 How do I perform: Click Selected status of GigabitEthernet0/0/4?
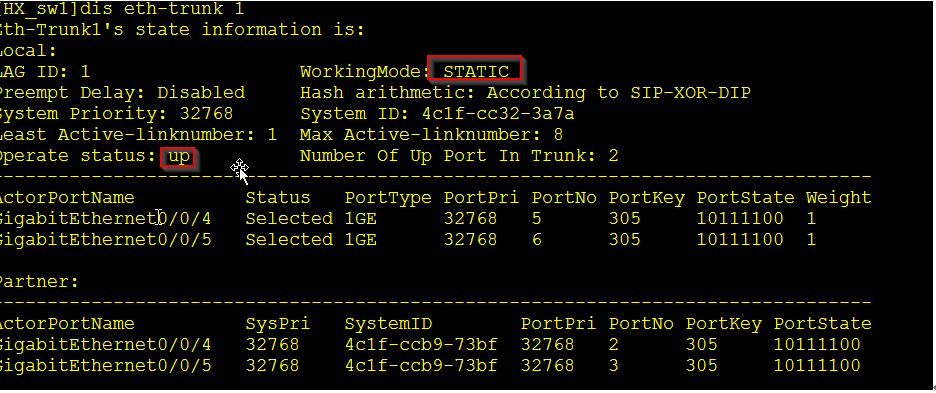290,219
